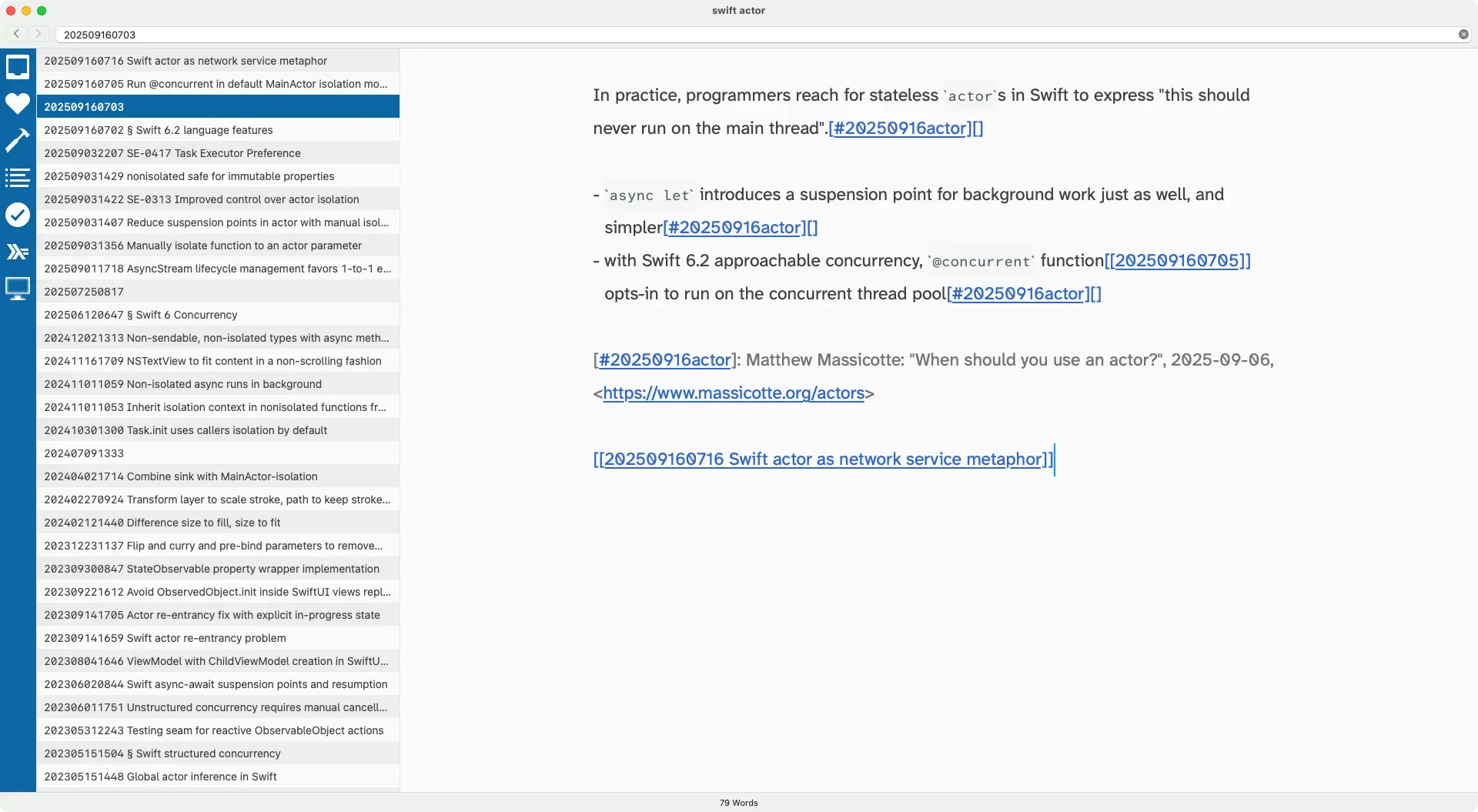Open note Inherit isolation context in nonisolated functions
The height and width of the screenshot is (812, 1478).
[218, 407]
